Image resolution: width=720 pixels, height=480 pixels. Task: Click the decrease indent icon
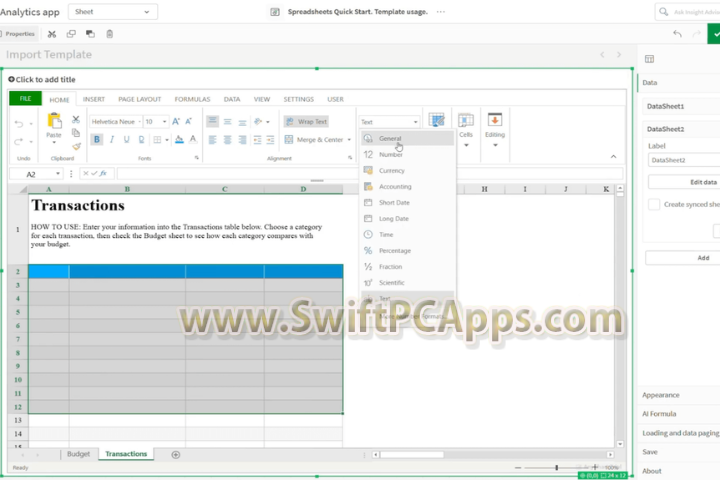pyautogui.click(x=257, y=140)
